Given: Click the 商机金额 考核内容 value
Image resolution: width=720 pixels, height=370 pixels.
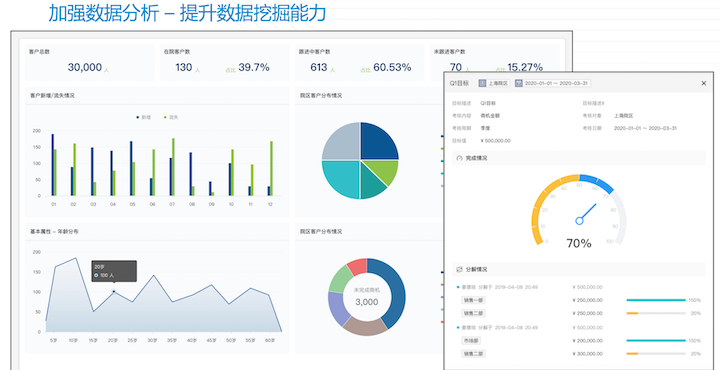Looking at the screenshot, I should 490,116.
